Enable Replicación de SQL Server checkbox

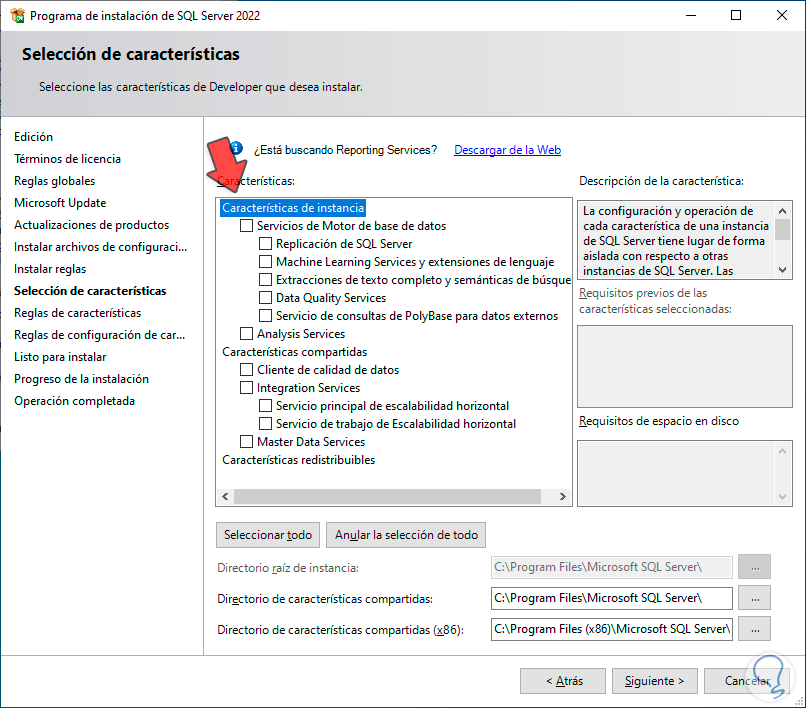265,244
